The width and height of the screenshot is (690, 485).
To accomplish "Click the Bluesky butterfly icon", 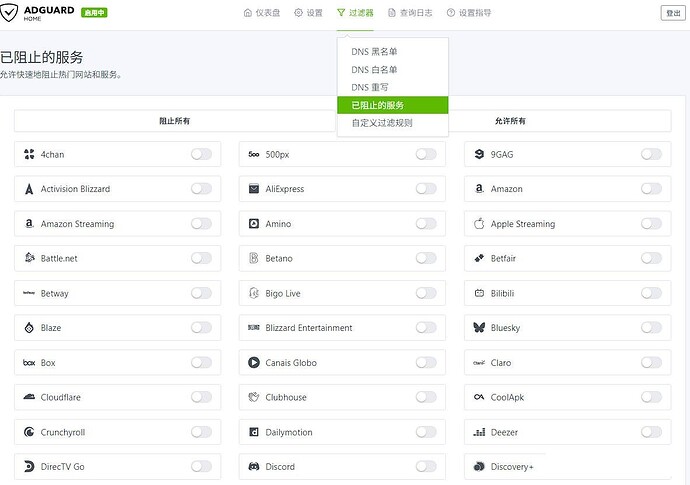I will pyautogui.click(x=479, y=328).
